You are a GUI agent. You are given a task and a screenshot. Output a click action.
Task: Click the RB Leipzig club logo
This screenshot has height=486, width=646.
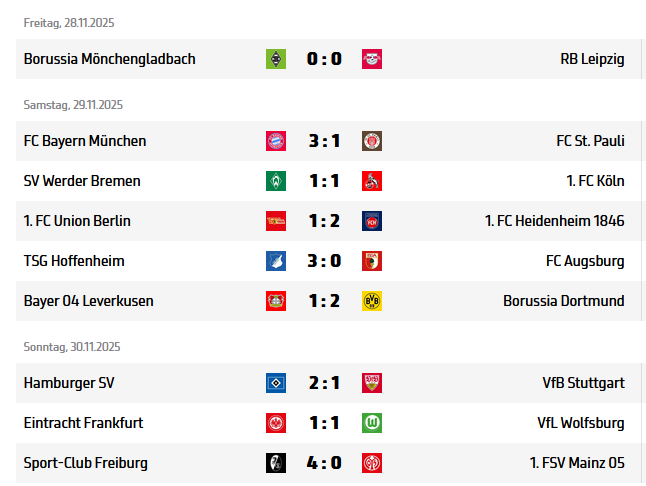pyautogui.click(x=372, y=59)
